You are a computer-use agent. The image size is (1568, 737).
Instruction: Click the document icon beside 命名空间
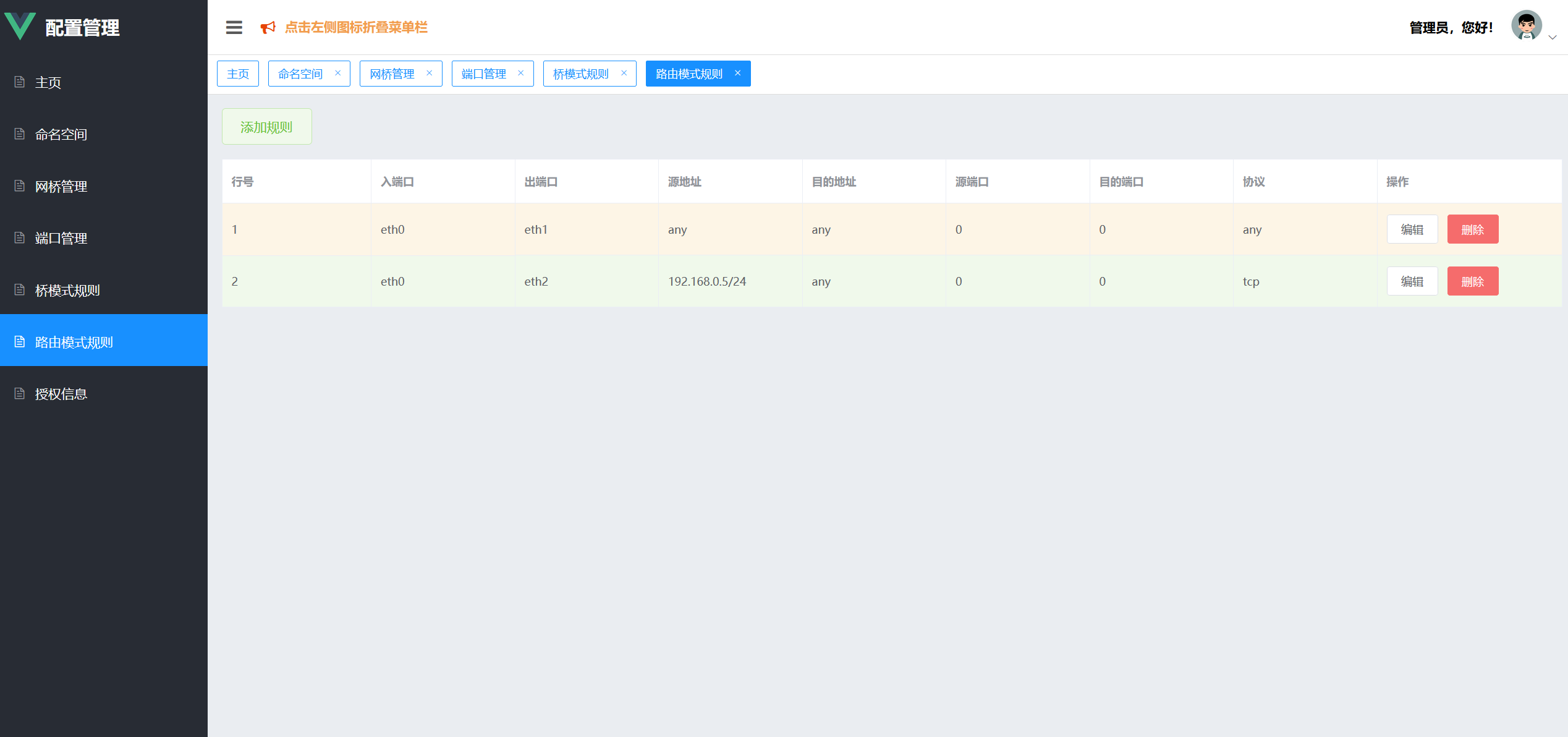pos(20,134)
